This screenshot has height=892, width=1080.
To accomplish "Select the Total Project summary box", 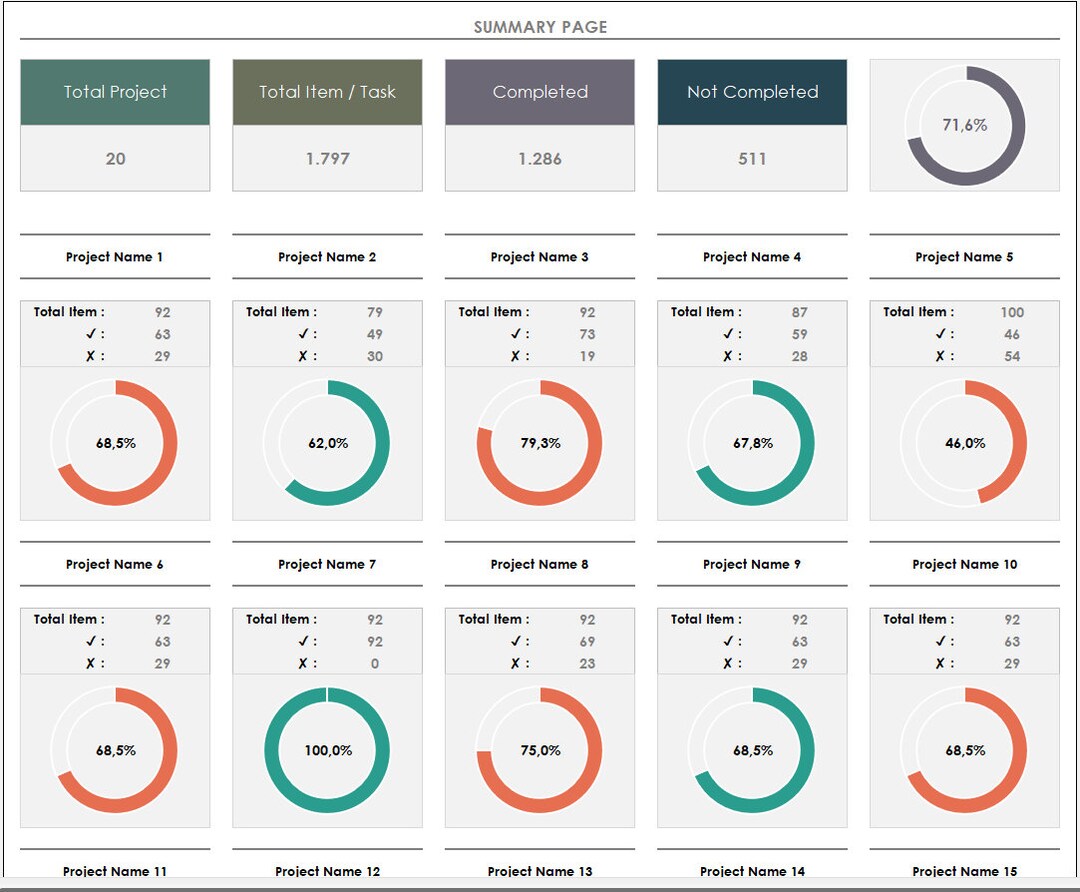I will [x=114, y=91].
